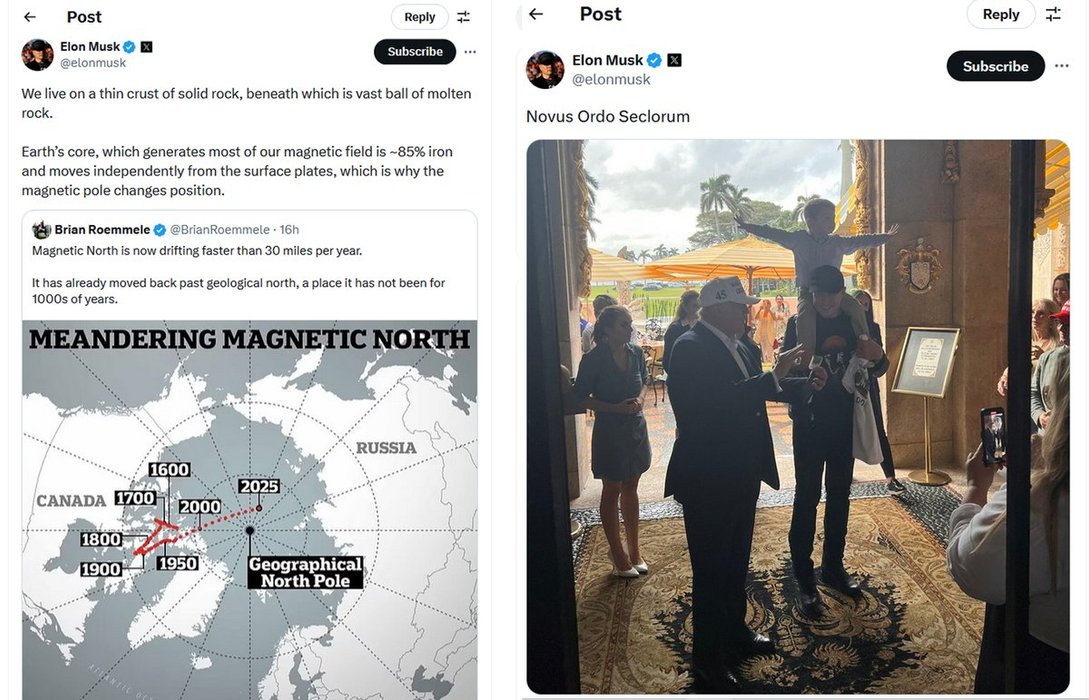Open Elon Musk's avatar on the magnetic field post
This screenshot has width=1089, height=700.
(x=38, y=54)
